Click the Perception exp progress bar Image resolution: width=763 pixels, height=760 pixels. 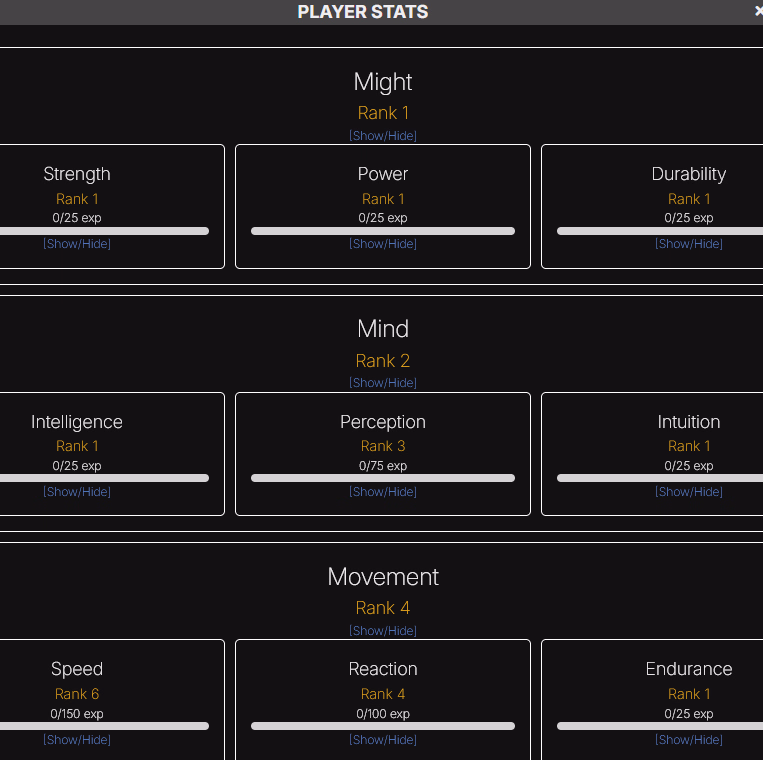(383, 478)
